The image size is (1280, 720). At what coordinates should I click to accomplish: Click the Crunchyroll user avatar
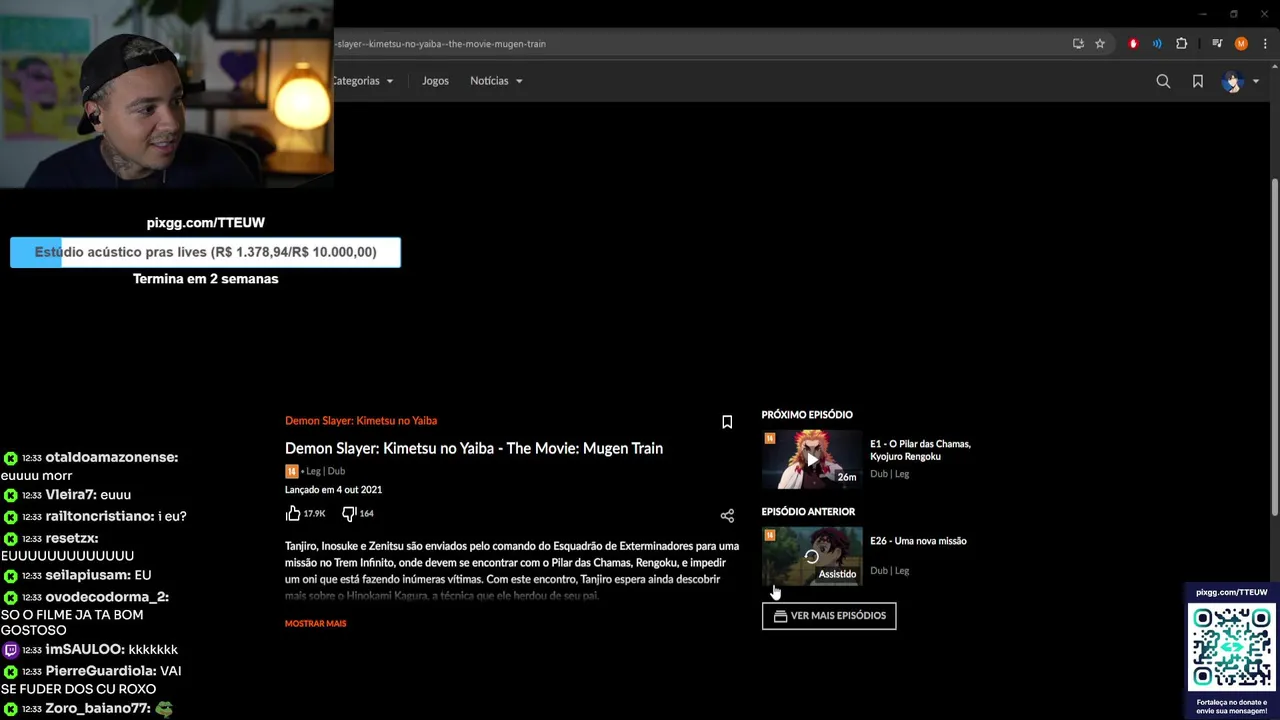coord(1232,81)
